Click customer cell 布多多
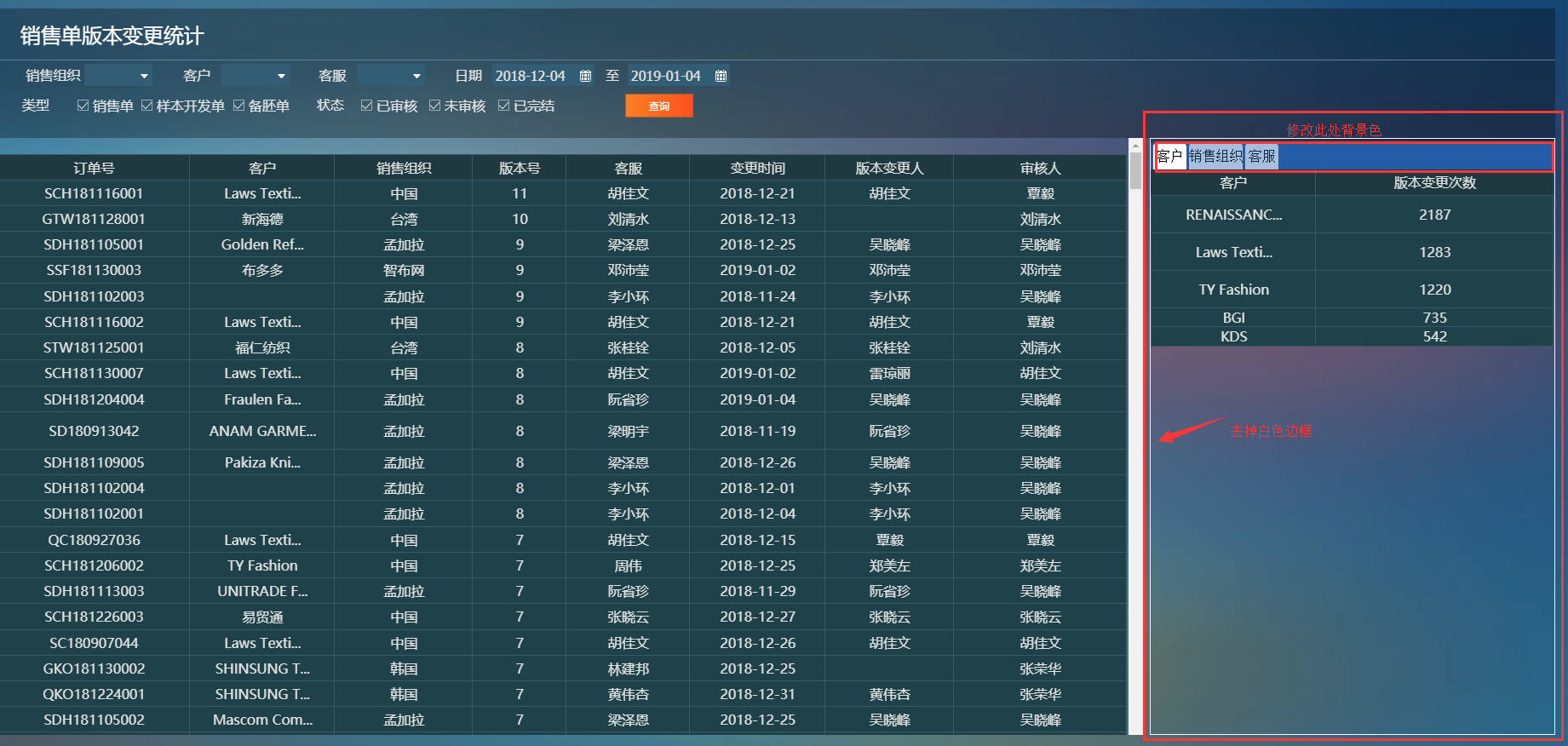The image size is (1568, 746). point(262,270)
